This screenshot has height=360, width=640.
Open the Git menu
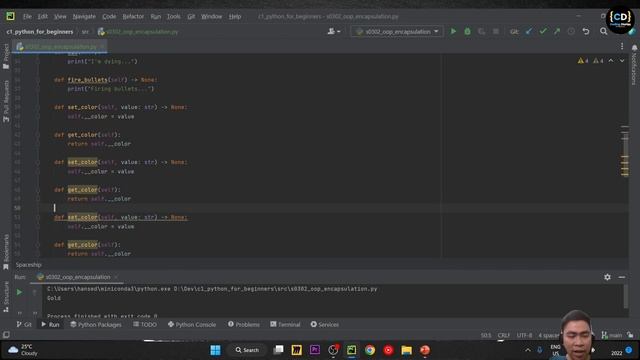click(x=191, y=16)
